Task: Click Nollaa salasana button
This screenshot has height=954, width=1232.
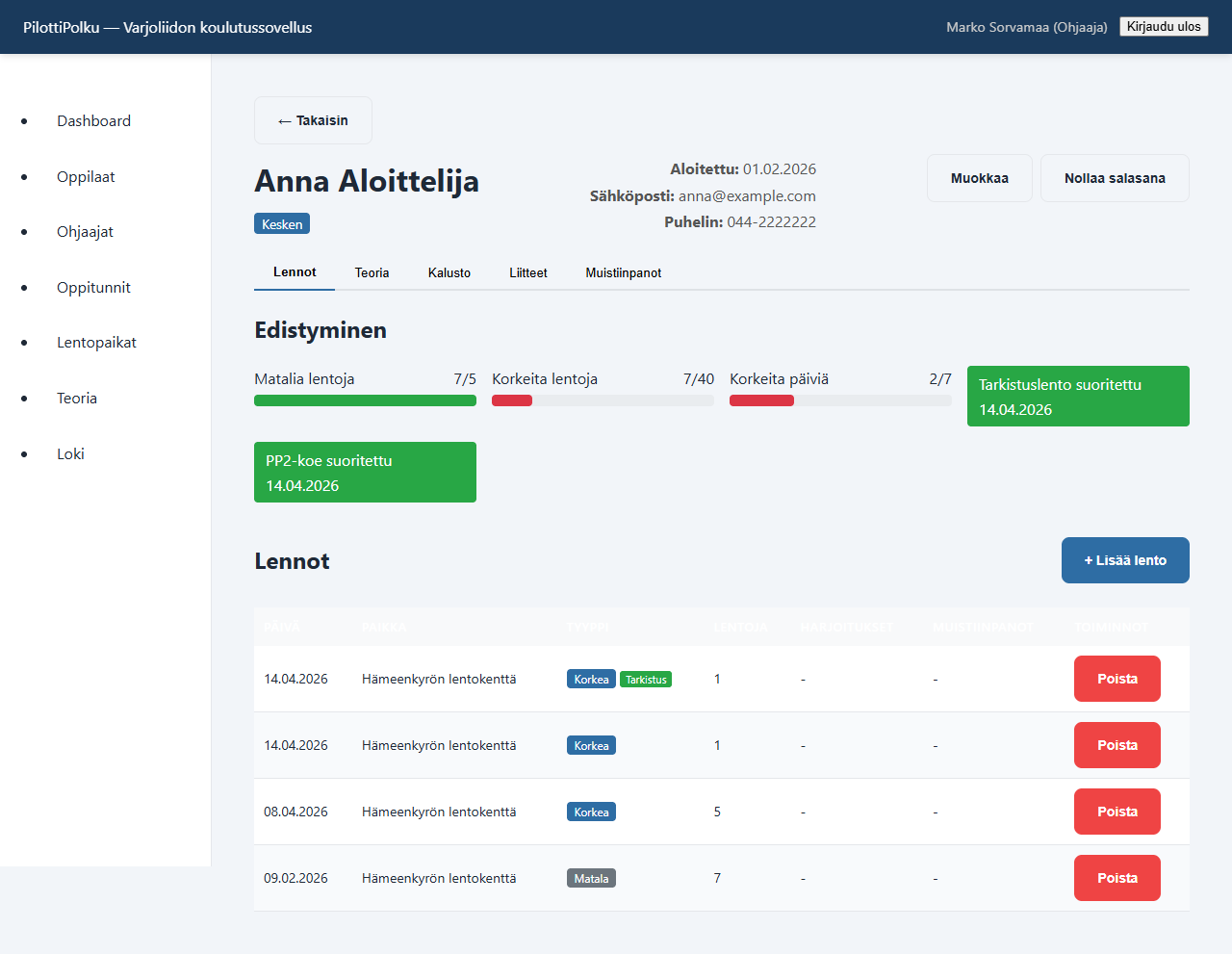Action: [1115, 178]
